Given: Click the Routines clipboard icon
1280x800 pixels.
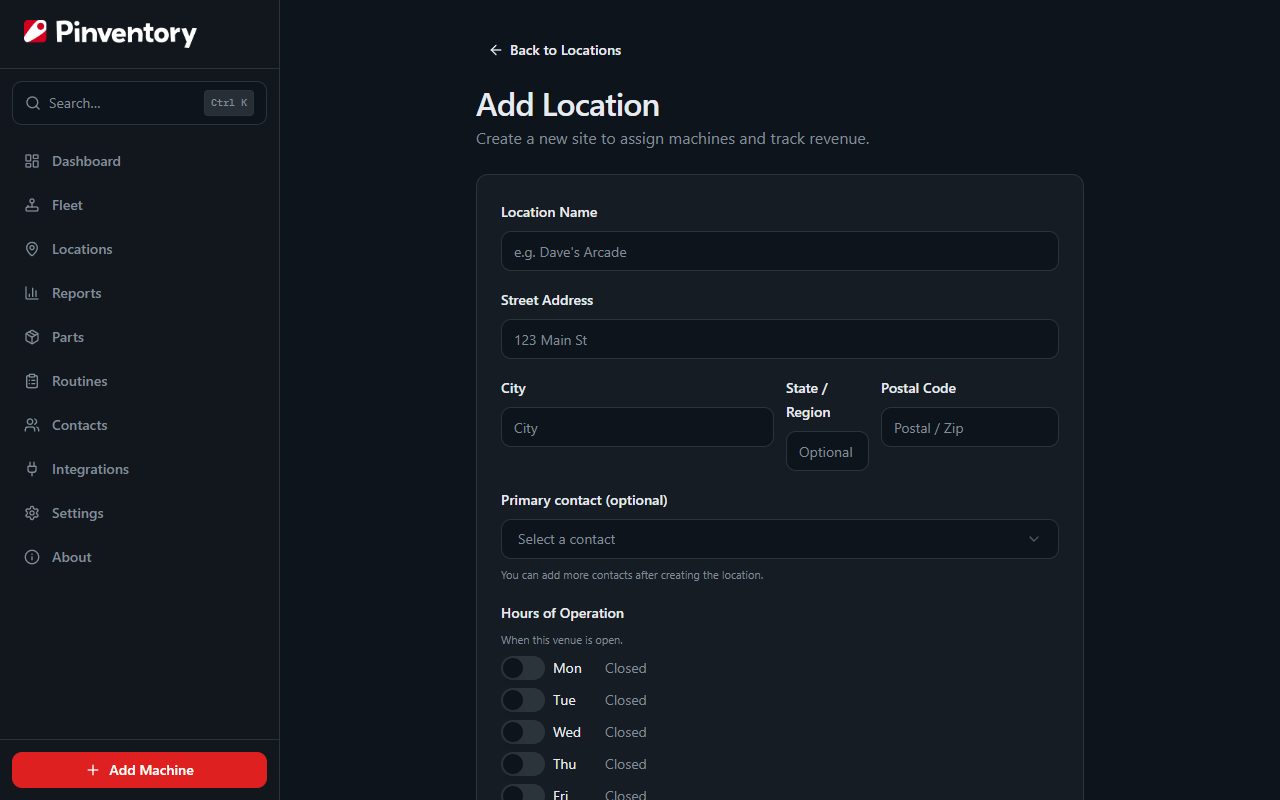Looking at the screenshot, I should point(32,381).
